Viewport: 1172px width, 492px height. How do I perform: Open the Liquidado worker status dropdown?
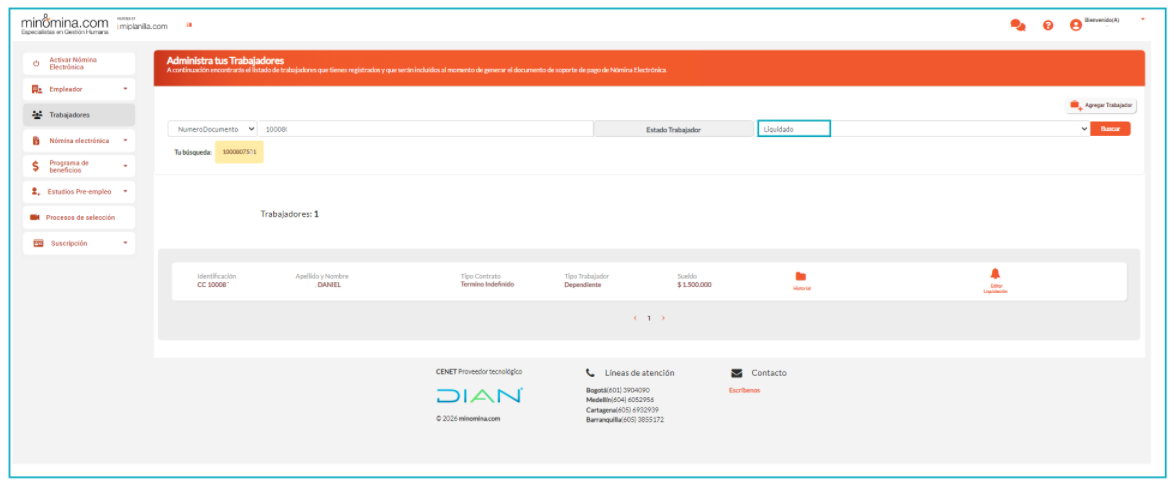pos(923,129)
